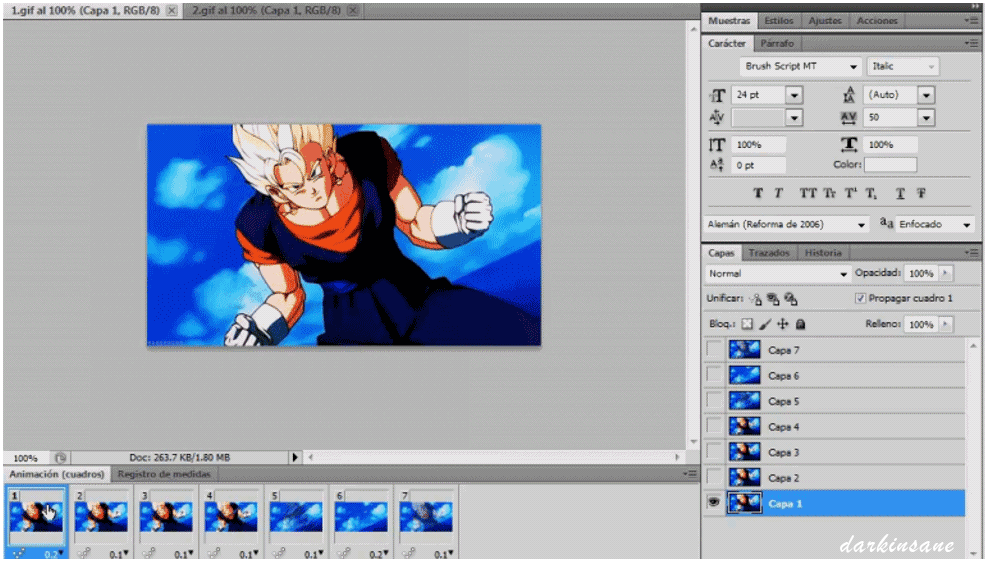Switch to the 2.gif document tab
Screen dimensions: 988x562
point(266,11)
